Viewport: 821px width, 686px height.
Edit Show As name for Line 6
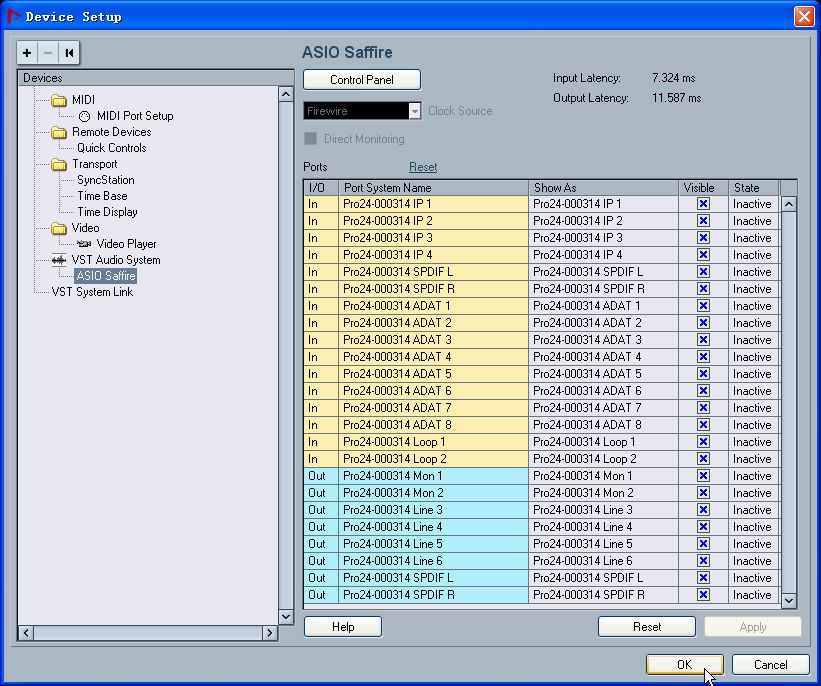[603, 561]
